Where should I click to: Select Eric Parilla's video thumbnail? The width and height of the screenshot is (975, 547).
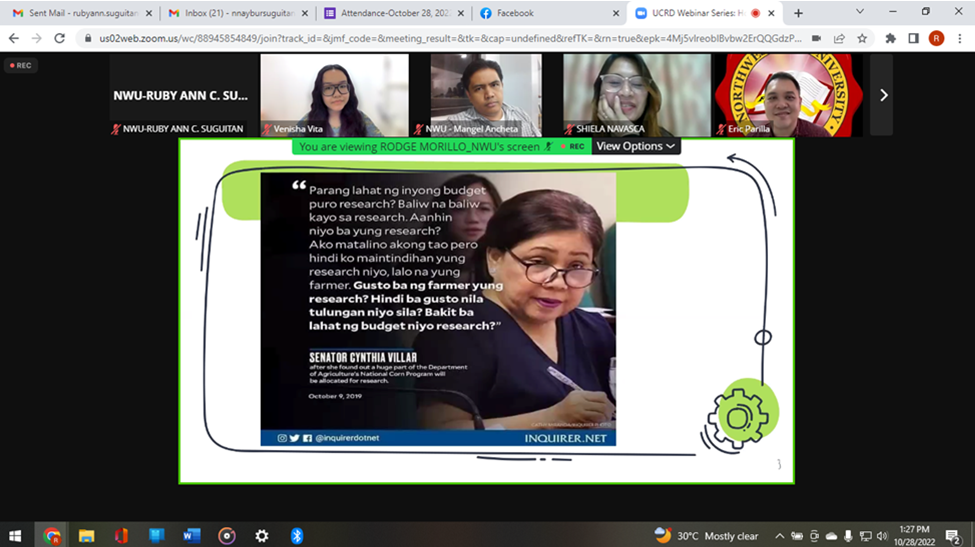(x=787, y=95)
